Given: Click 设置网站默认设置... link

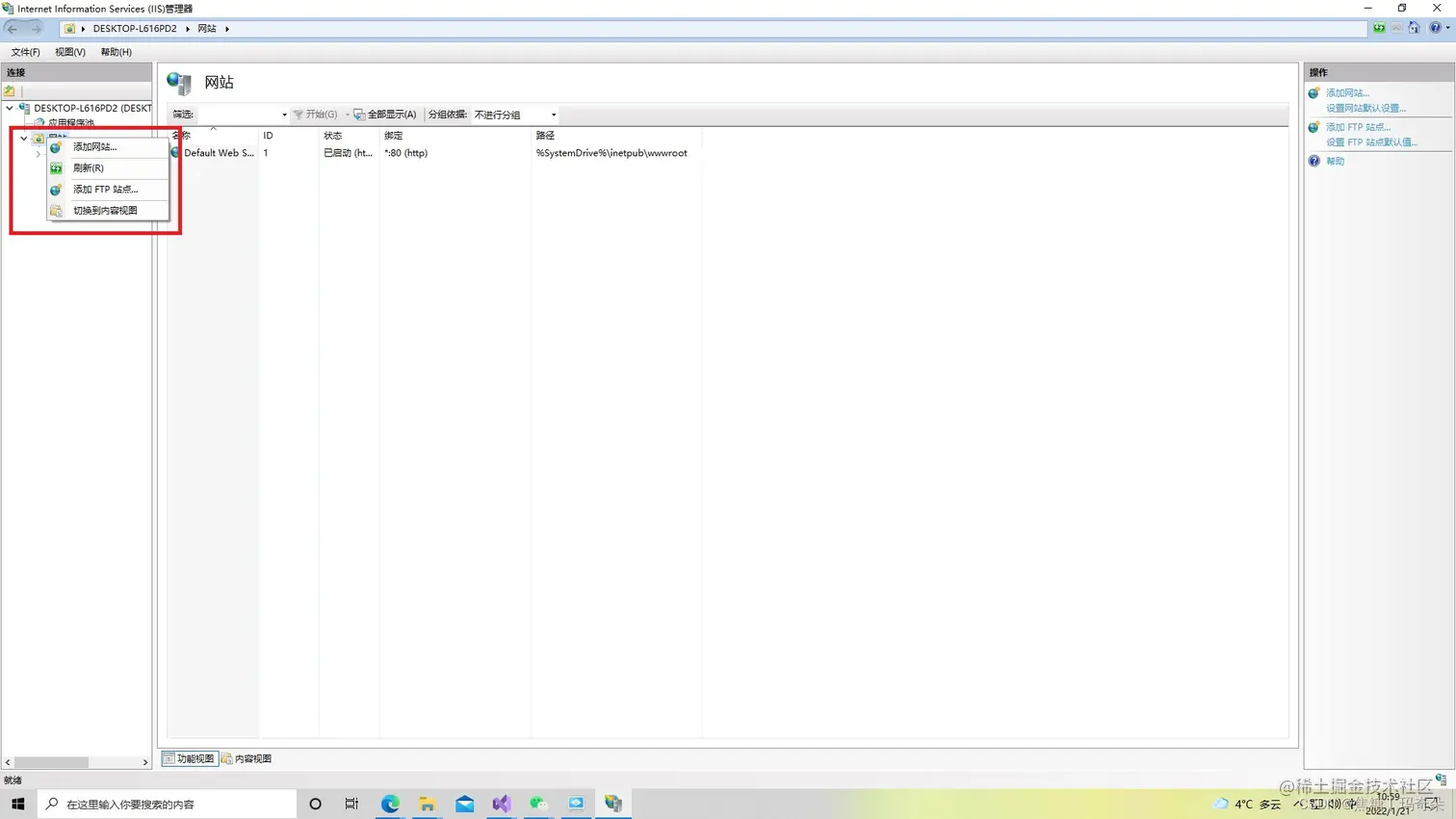Looking at the screenshot, I should [1365, 109].
